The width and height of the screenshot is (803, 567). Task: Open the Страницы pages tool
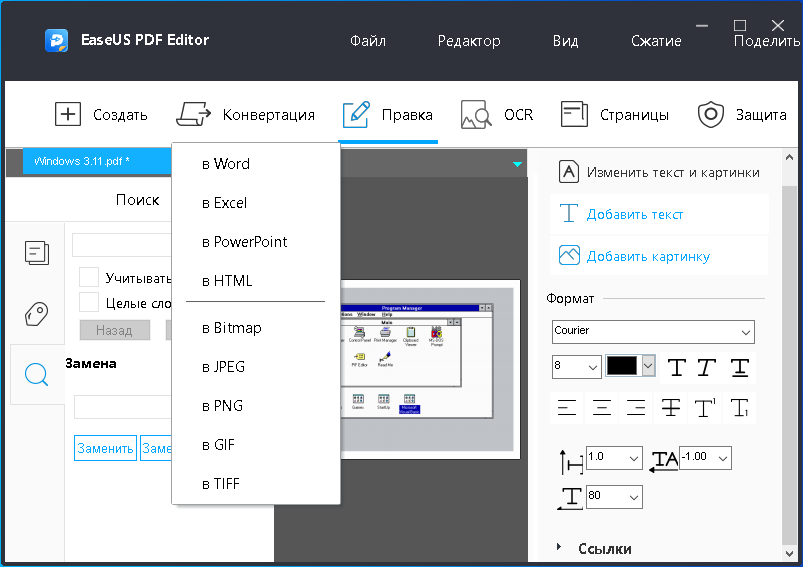point(615,114)
